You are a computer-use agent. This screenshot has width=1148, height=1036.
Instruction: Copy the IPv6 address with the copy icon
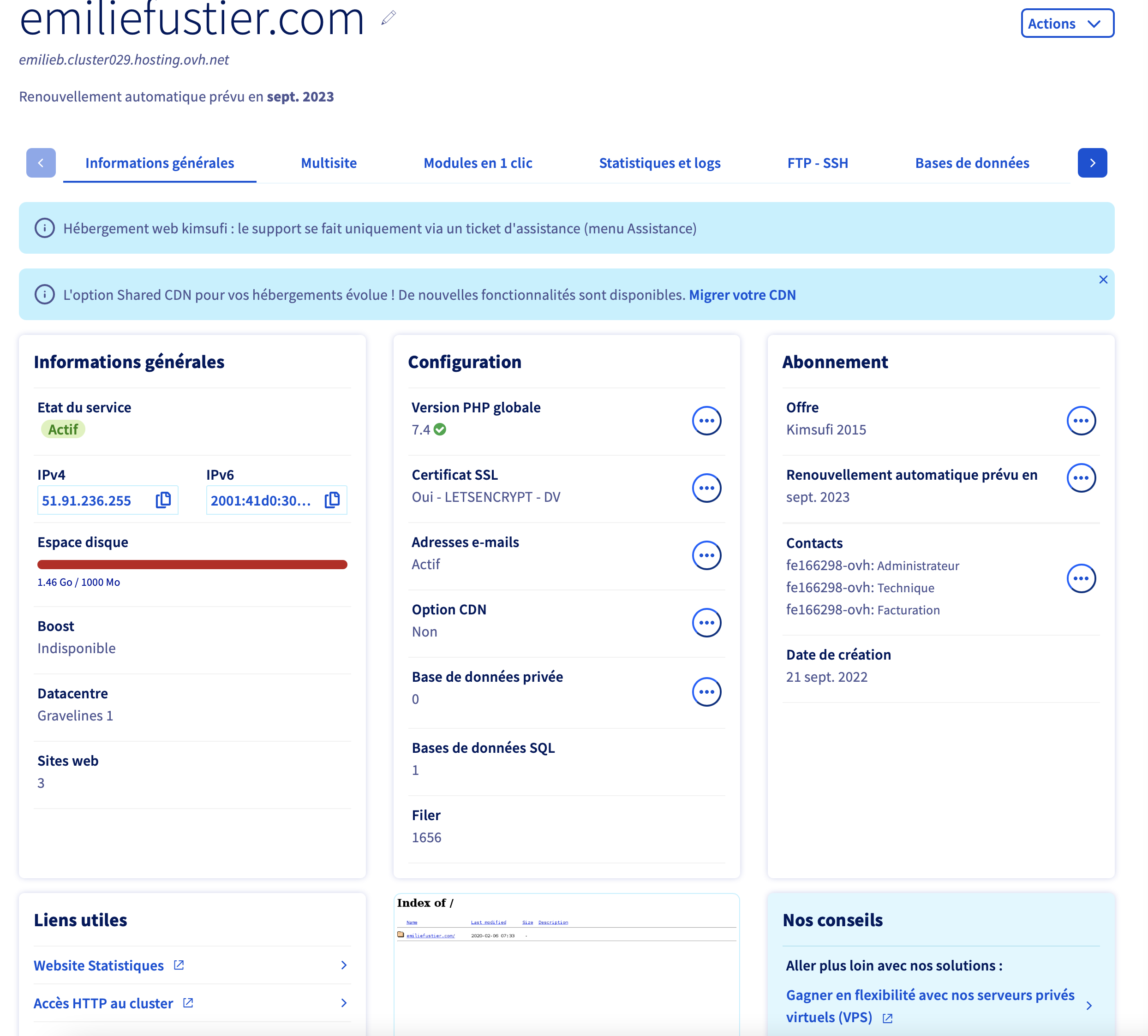[332, 500]
